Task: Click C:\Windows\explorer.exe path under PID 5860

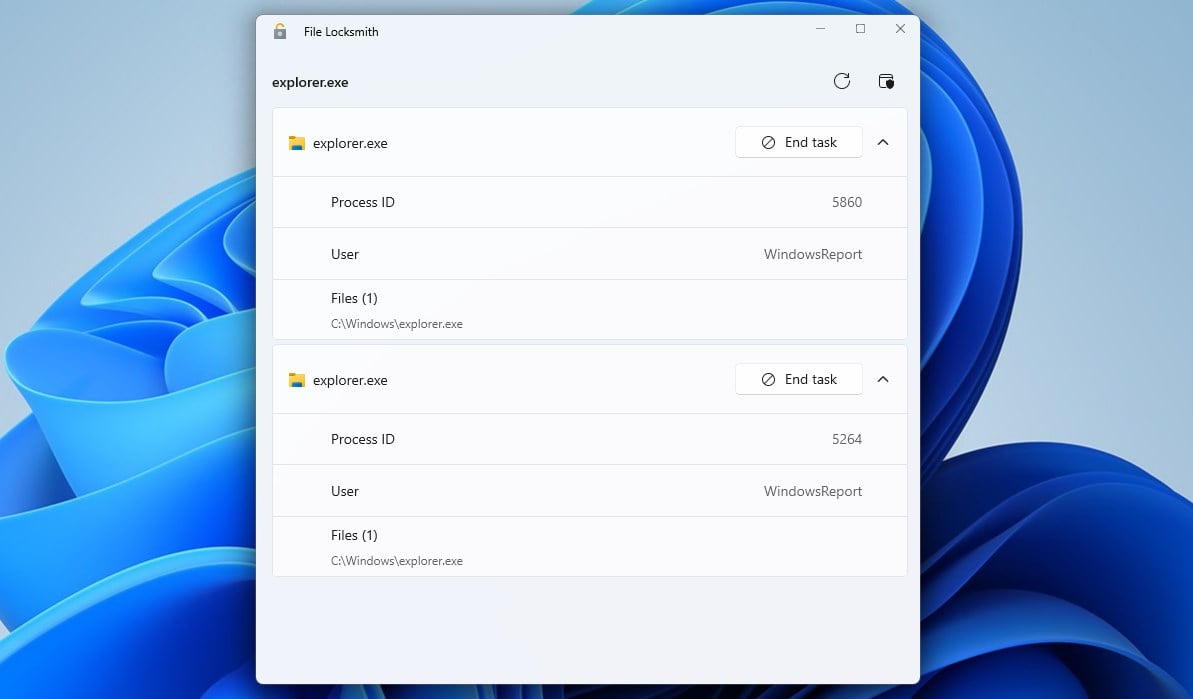Action: click(x=396, y=324)
